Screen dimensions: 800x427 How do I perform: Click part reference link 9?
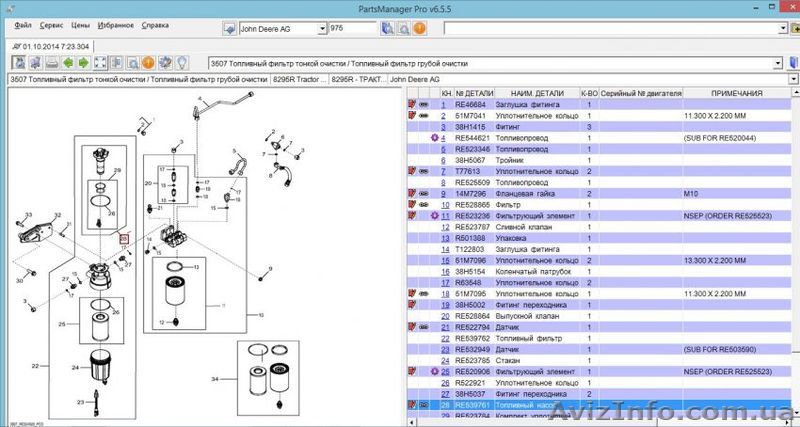click(x=445, y=193)
